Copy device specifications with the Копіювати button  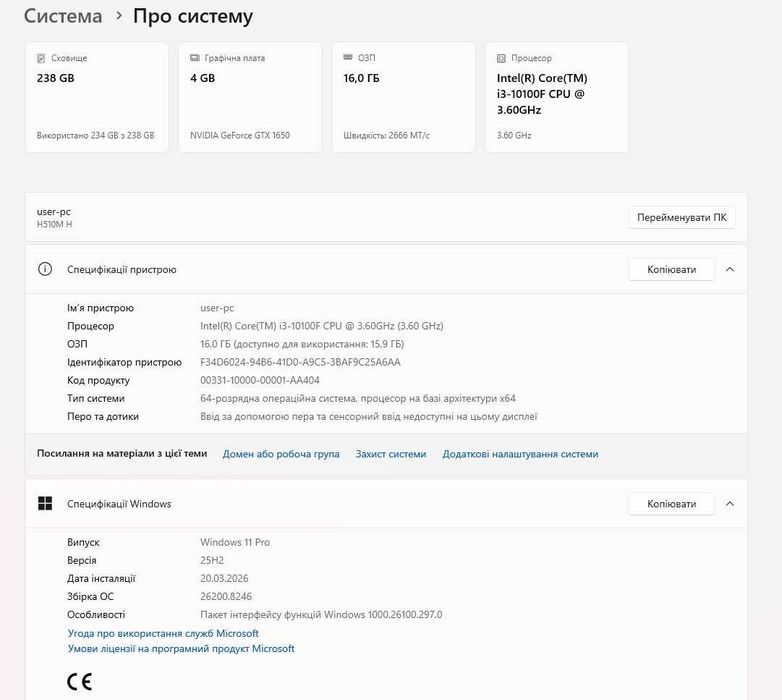point(671,269)
